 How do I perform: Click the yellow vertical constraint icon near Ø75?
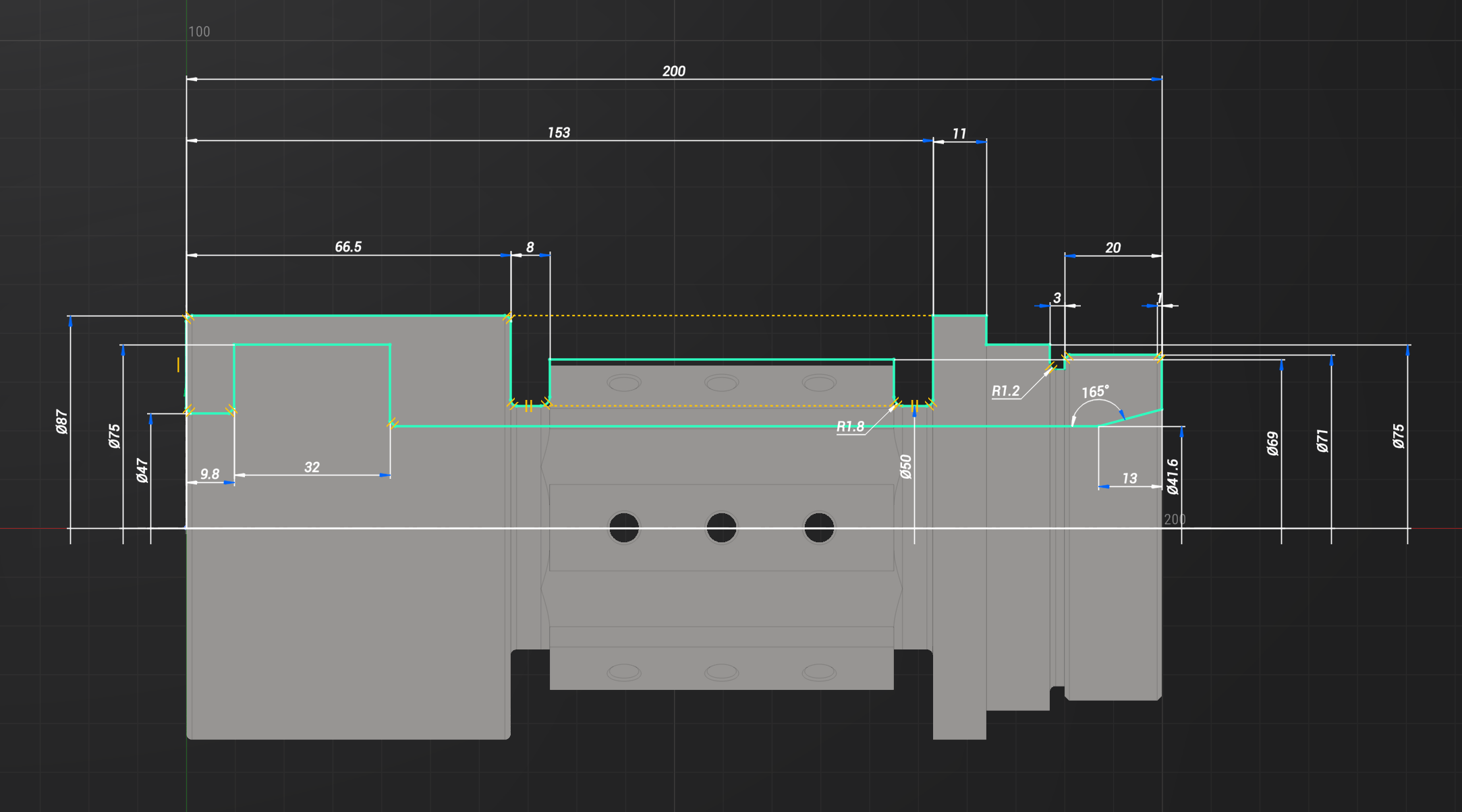tap(178, 365)
